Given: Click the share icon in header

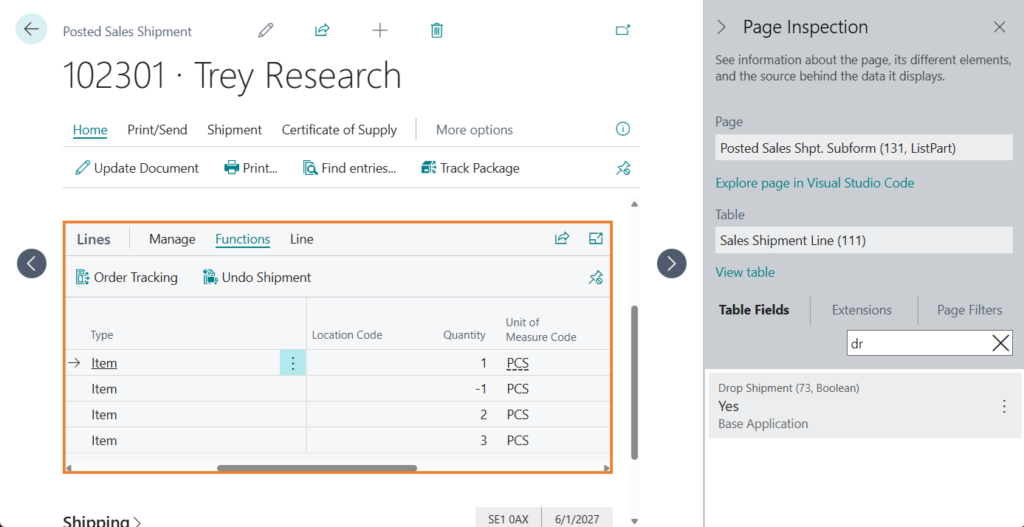Looking at the screenshot, I should 322,30.
